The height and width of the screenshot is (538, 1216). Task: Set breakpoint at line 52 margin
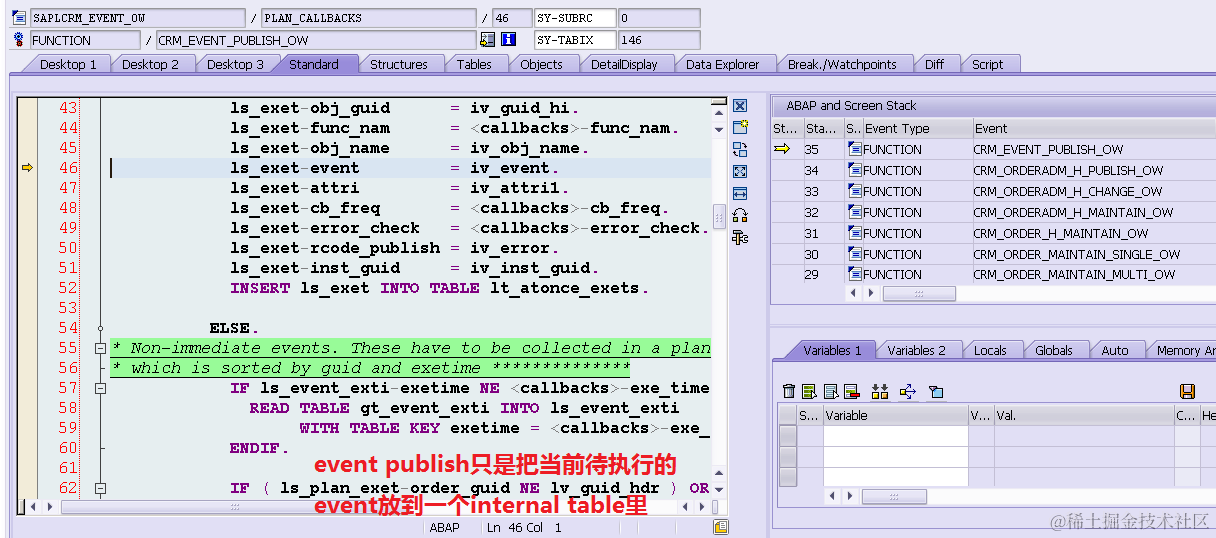click(x=27, y=288)
